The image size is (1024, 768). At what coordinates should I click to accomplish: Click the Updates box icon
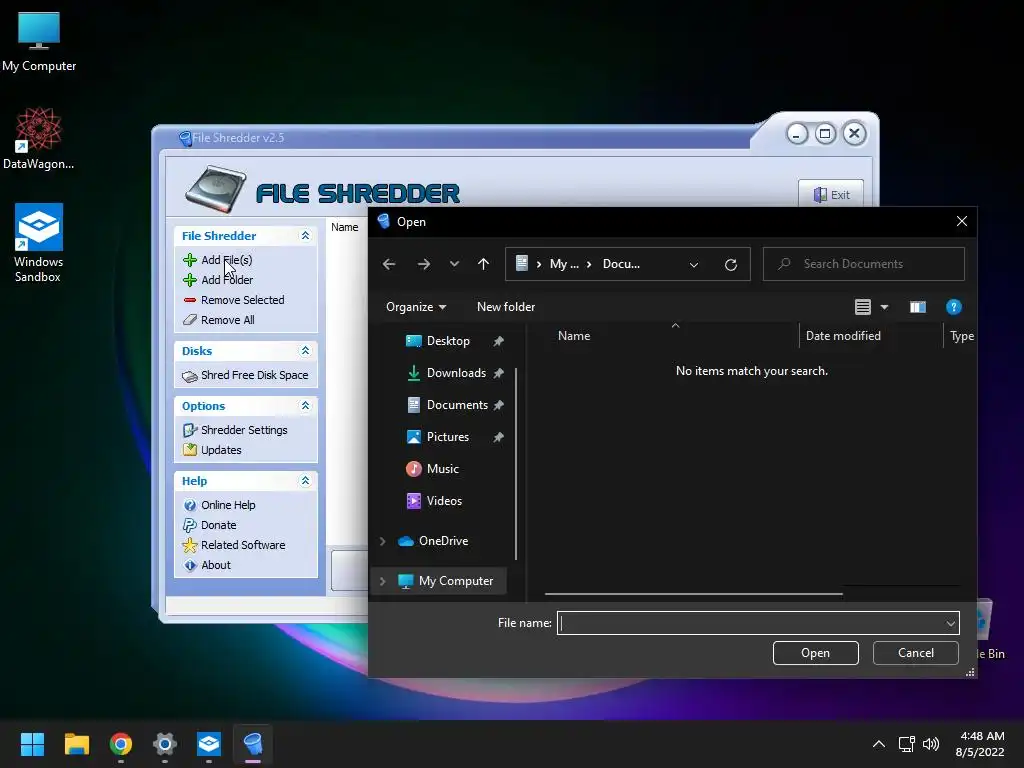(x=189, y=450)
